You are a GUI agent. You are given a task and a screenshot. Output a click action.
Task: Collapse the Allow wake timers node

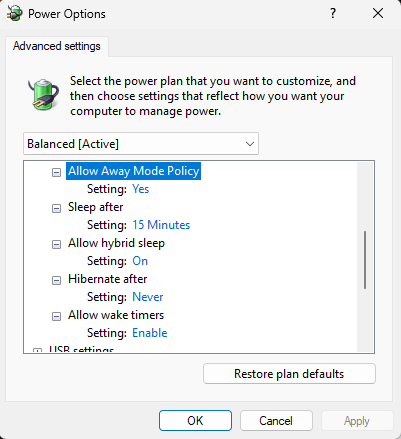[x=57, y=316]
